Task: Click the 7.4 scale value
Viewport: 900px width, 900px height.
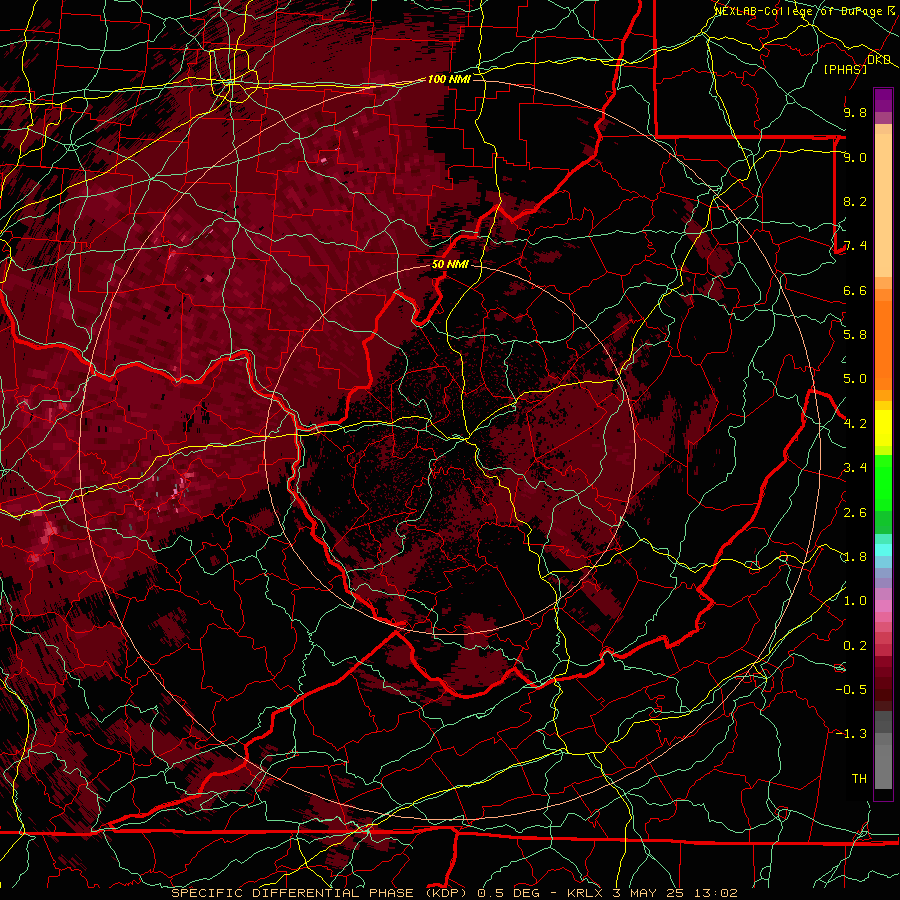Action: [855, 246]
